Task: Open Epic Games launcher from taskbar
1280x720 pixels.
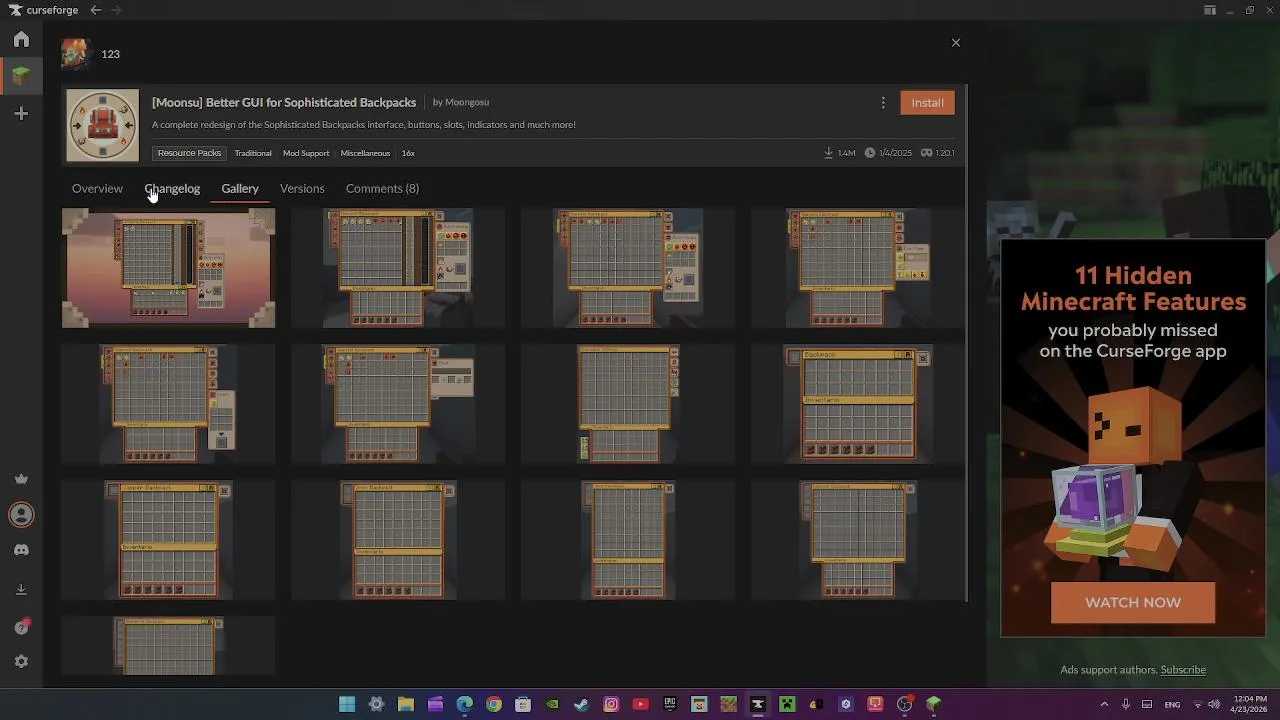Action: coord(670,704)
